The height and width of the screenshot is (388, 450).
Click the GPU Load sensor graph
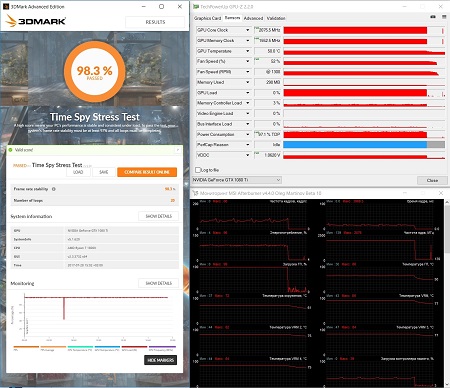(364, 93)
